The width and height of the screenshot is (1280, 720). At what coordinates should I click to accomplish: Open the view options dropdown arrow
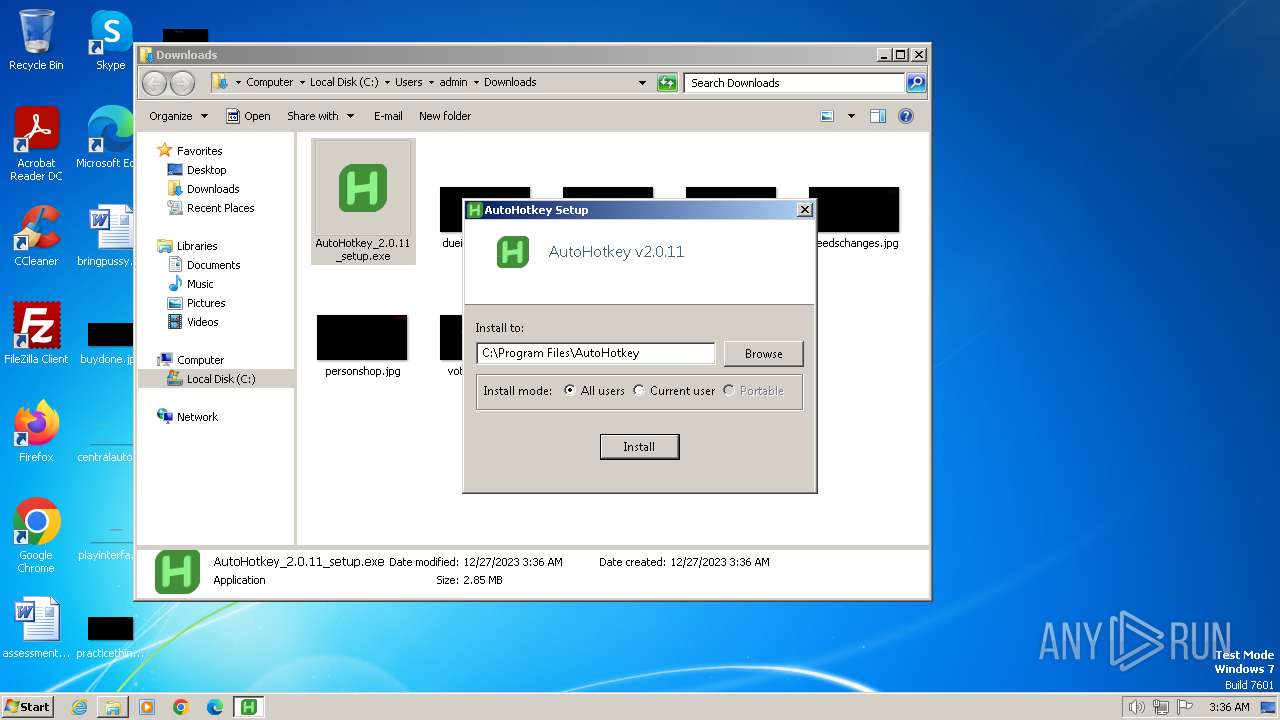tap(851, 116)
